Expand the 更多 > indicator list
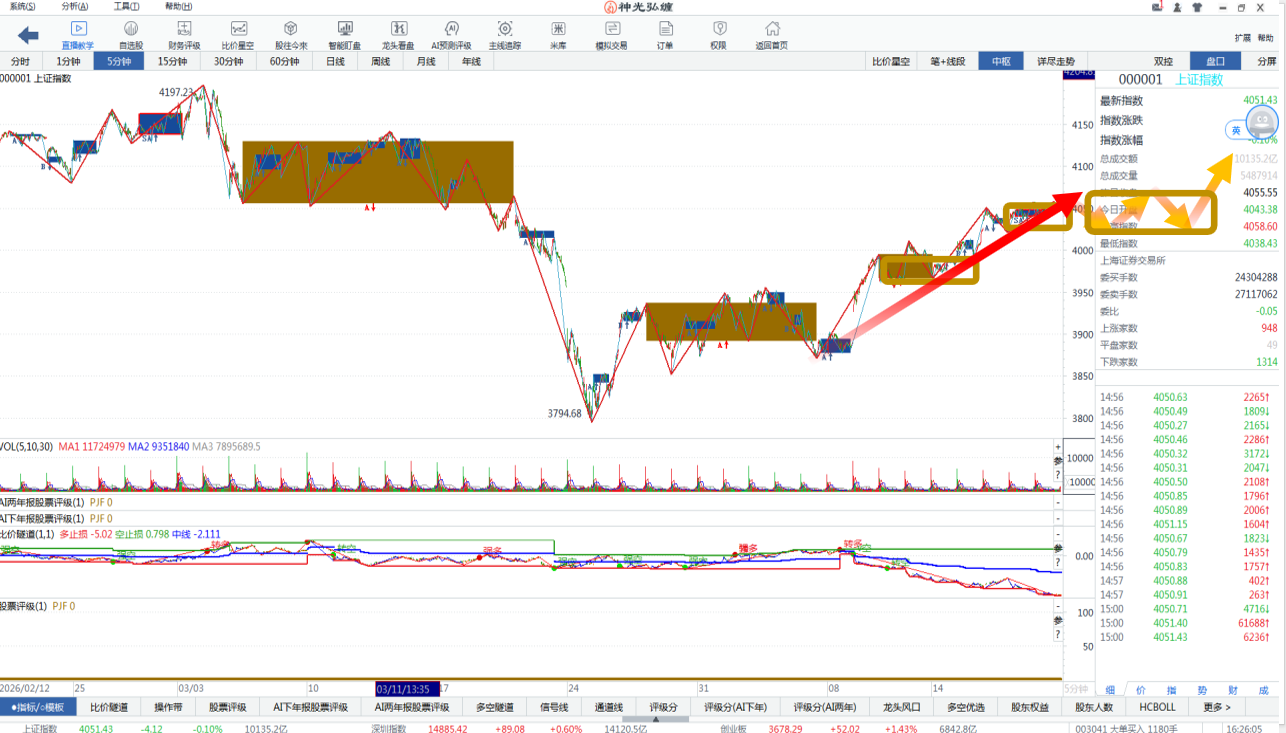This screenshot has height=733, width=1286. pyautogui.click(x=1216, y=707)
